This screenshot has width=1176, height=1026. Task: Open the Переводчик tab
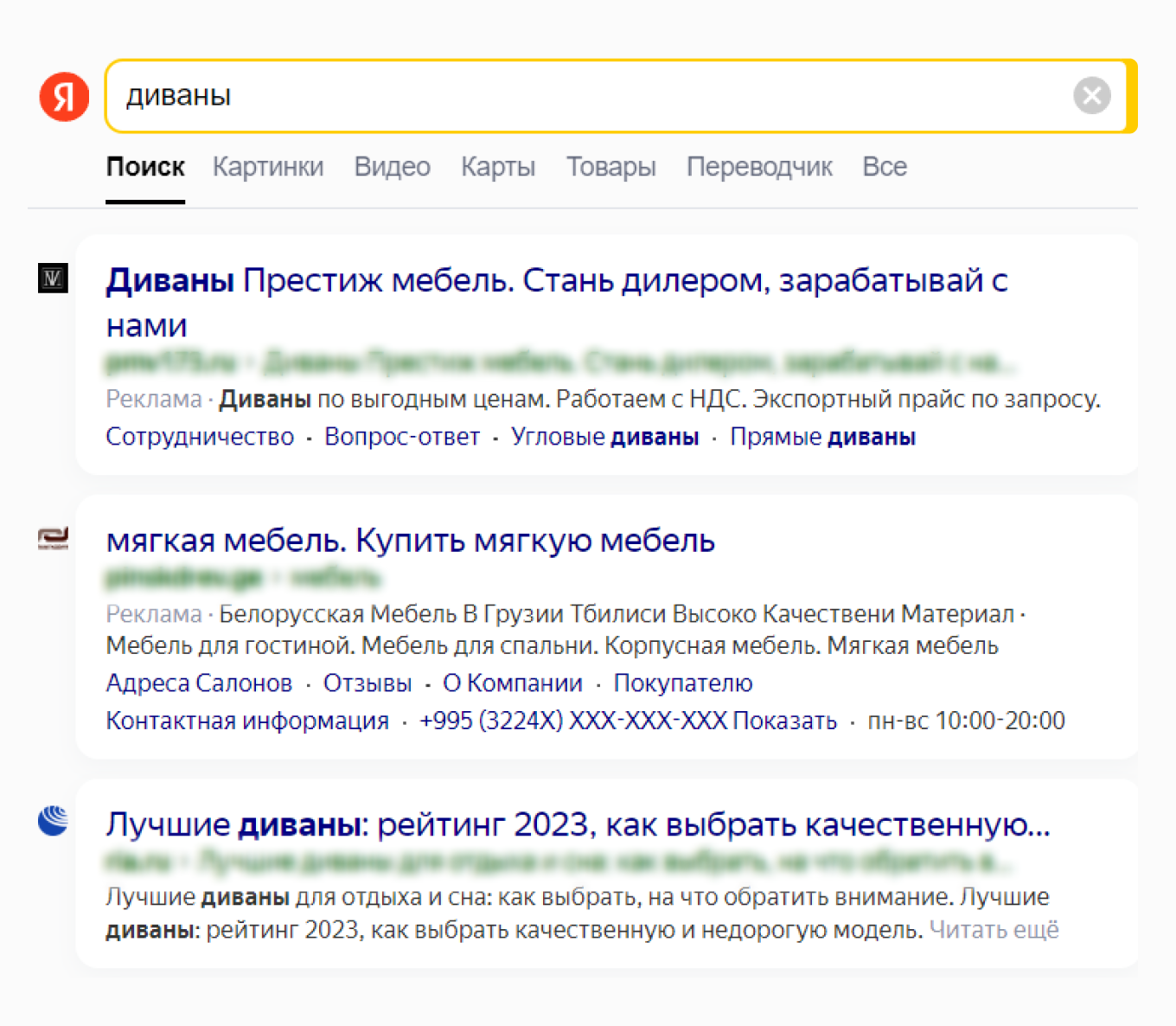pos(759,167)
